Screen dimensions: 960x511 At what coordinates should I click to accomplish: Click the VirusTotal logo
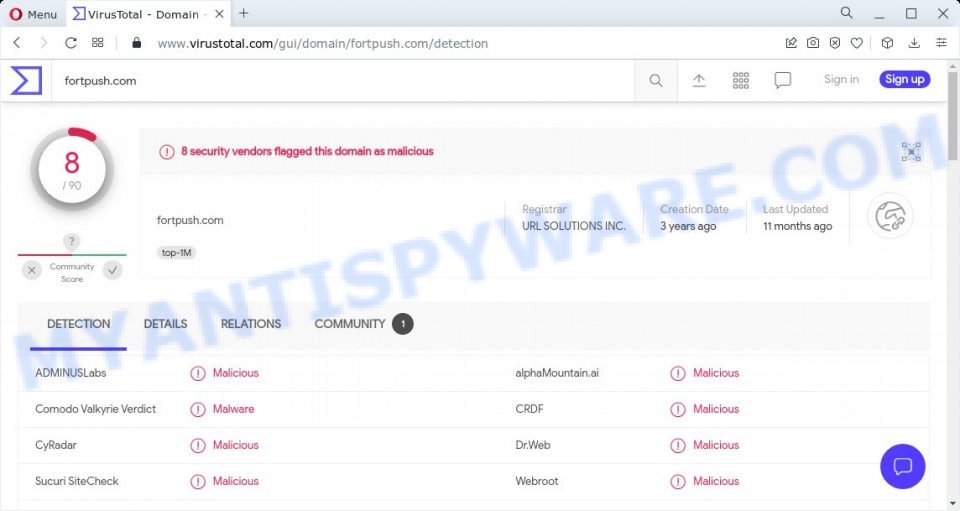coord(26,80)
